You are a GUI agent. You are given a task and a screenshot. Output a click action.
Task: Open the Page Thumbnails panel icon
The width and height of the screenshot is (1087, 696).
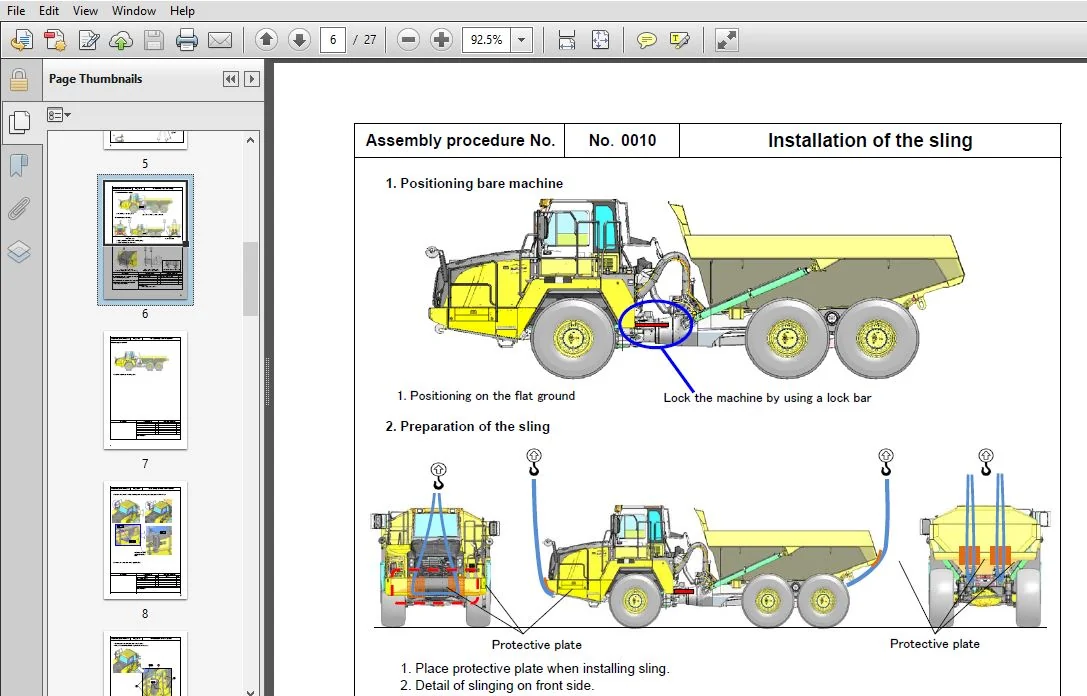(19, 122)
